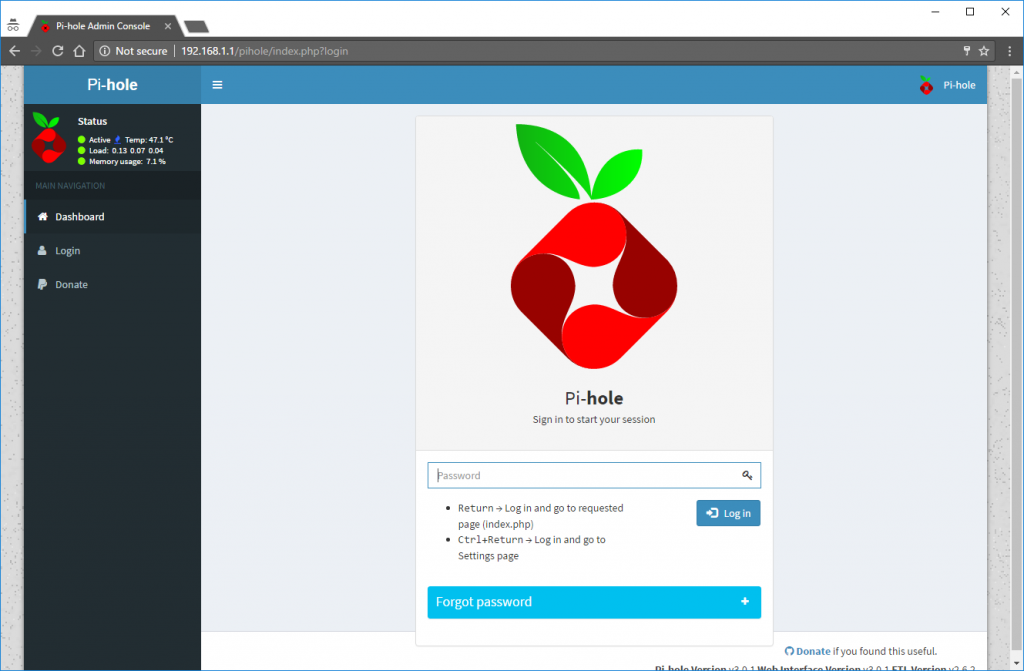Click the key icon in the password field
The width and height of the screenshot is (1024, 671).
747,475
